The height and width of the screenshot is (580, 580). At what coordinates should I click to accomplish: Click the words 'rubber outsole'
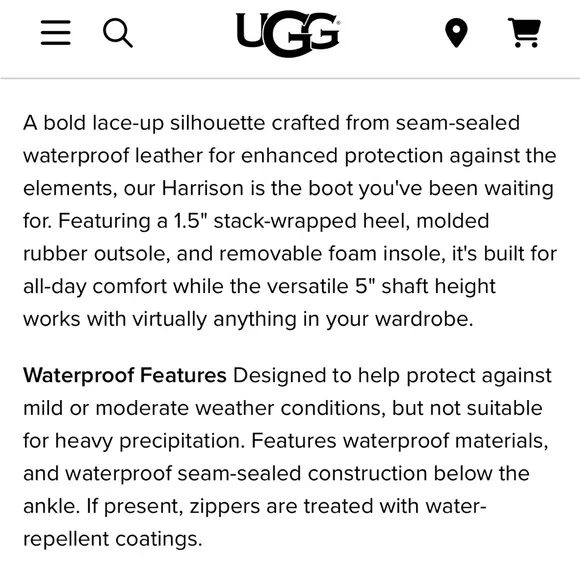click(97, 254)
